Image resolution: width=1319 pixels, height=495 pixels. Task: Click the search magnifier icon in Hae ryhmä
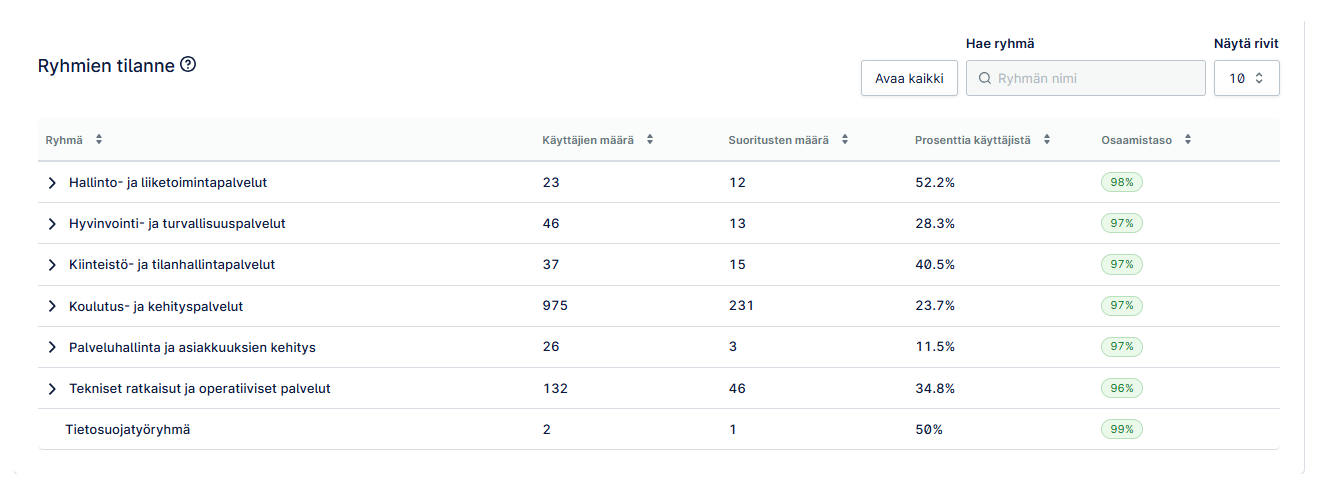(985, 78)
